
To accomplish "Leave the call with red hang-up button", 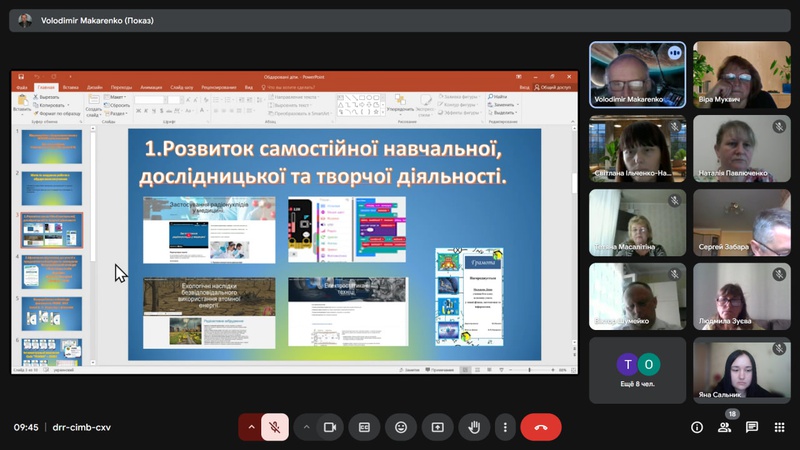I will (x=541, y=427).
